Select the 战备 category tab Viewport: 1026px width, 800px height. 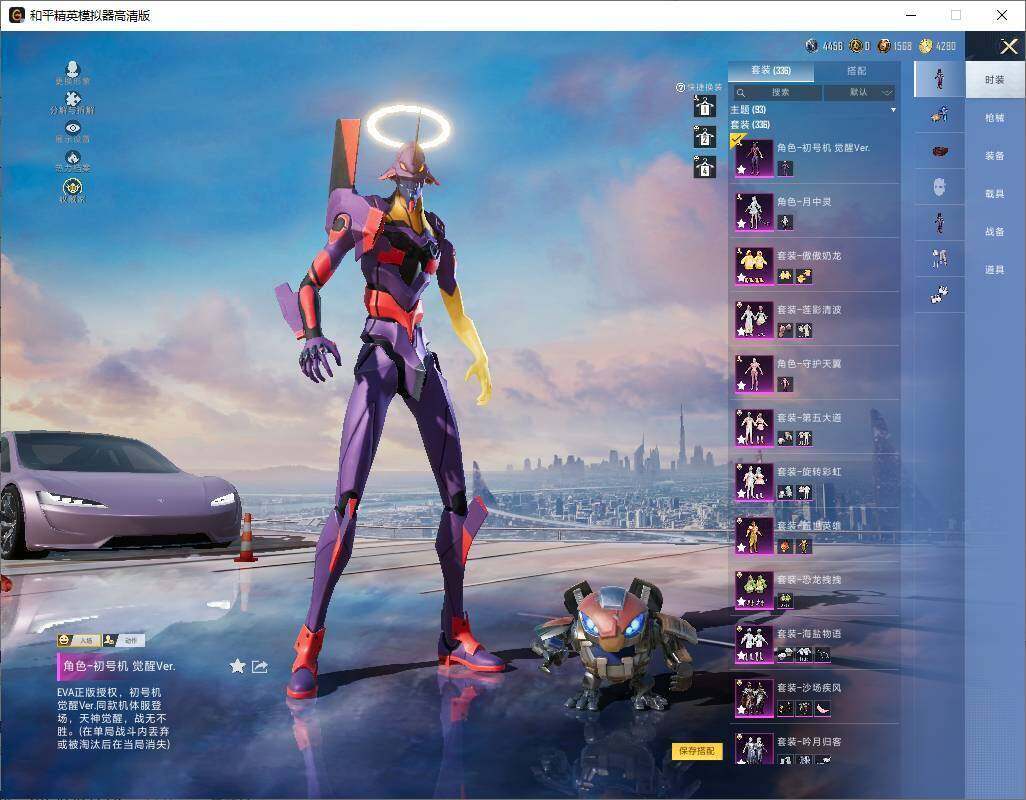pyautogui.click(x=995, y=232)
